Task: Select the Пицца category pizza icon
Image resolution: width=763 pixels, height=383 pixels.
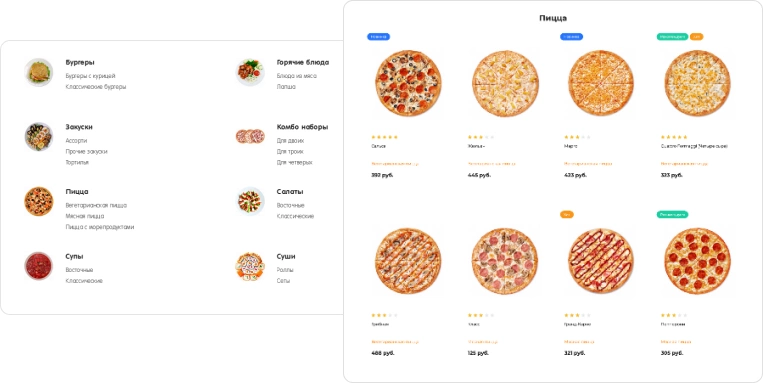Action: tap(39, 201)
